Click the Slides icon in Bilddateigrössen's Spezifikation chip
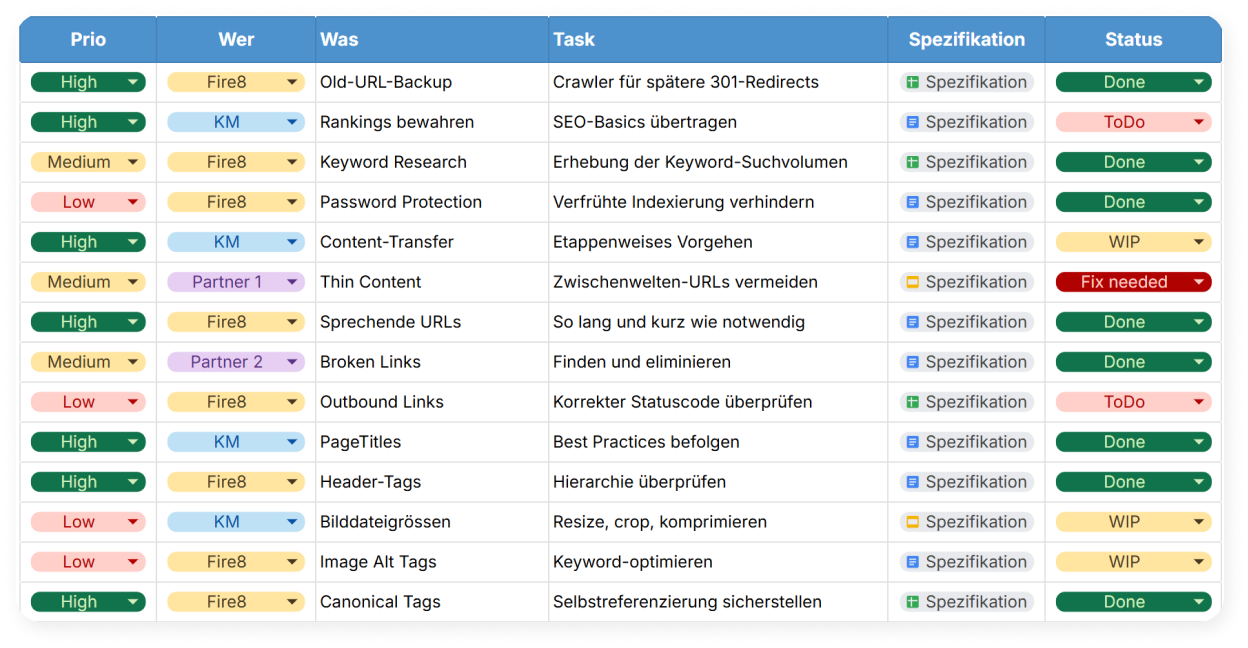Image resolution: width=1248 pixels, height=648 pixels. [x=912, y=522]
